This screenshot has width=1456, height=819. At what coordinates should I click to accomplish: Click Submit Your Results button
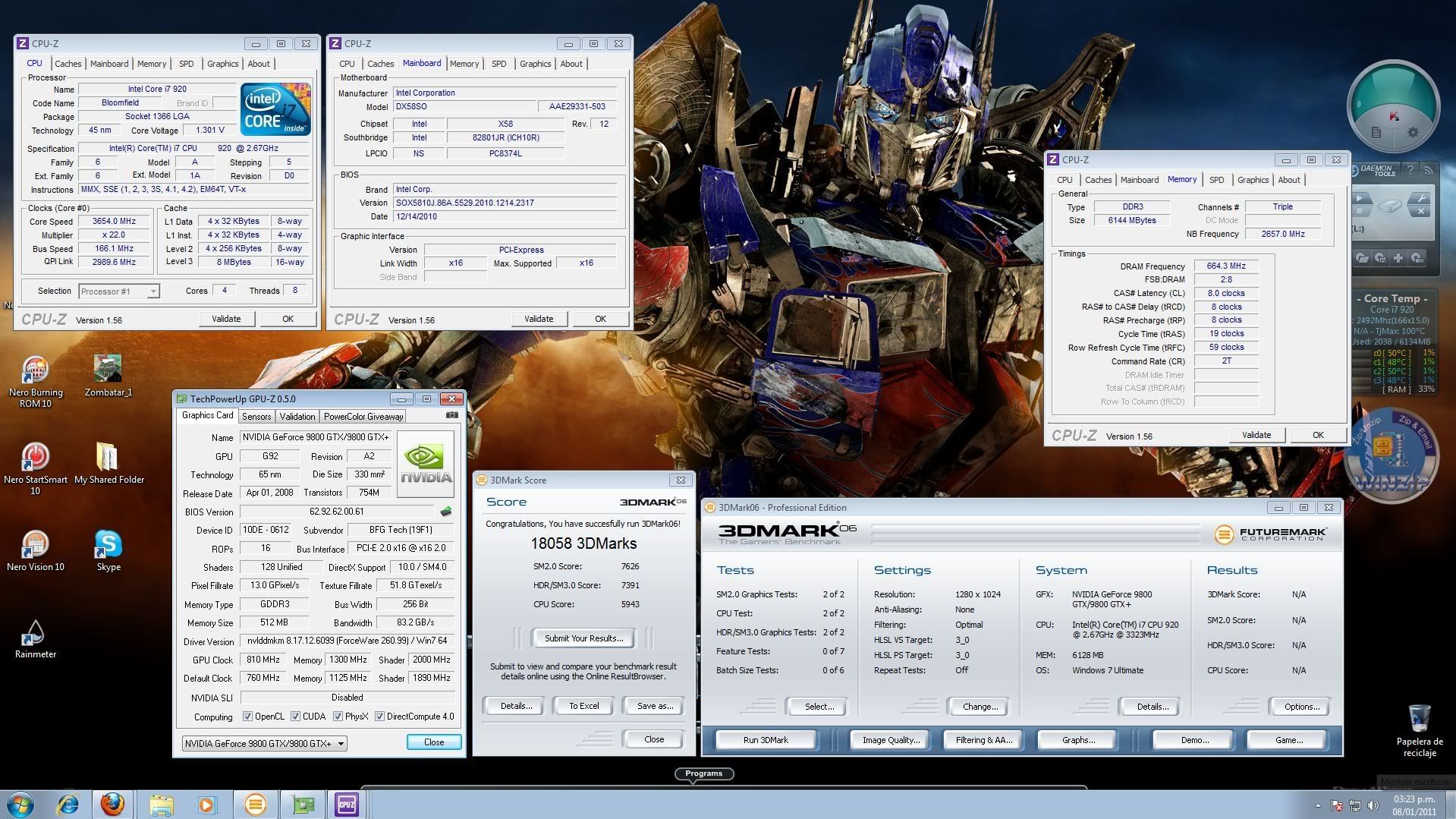point(583,638)
